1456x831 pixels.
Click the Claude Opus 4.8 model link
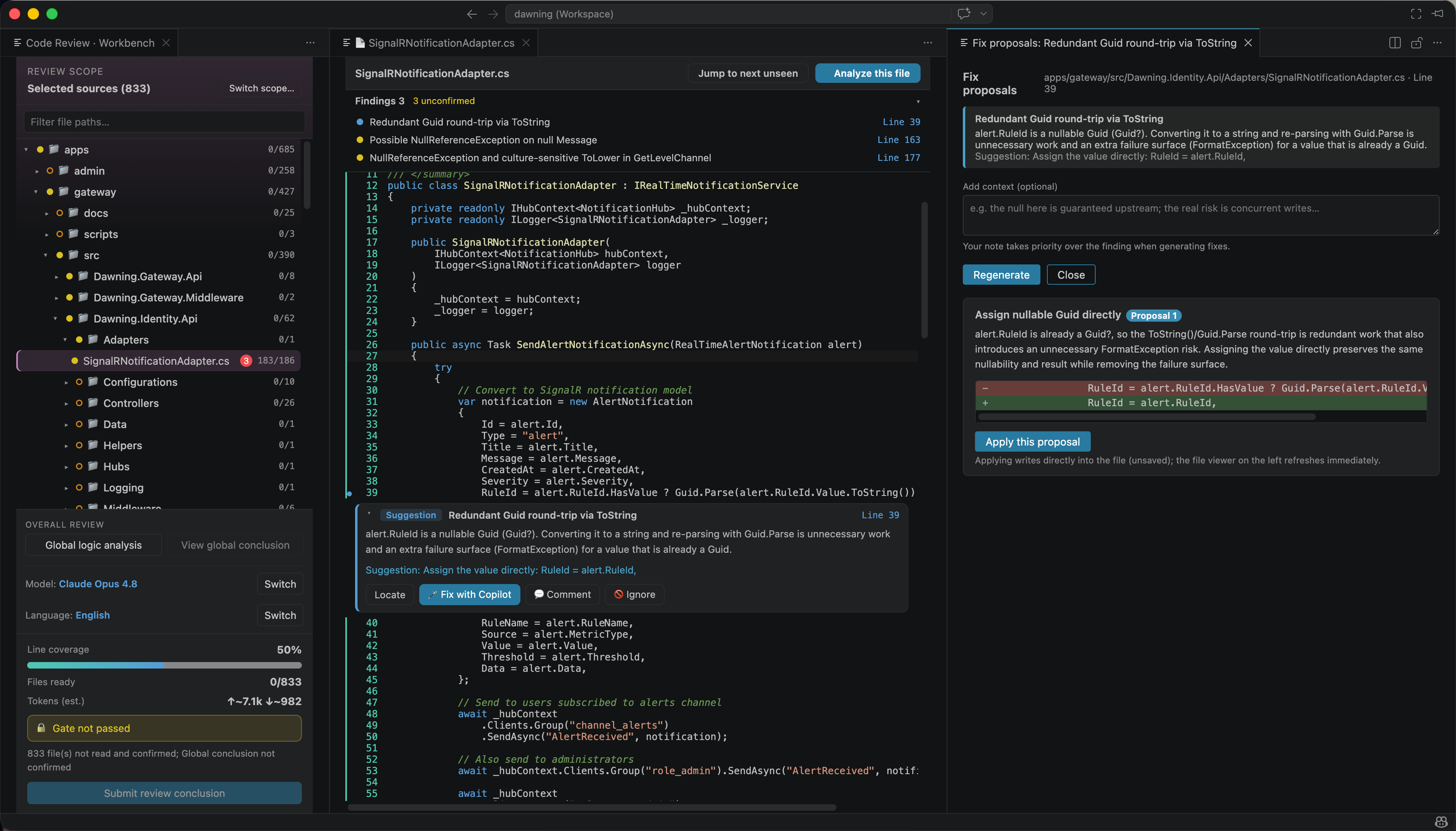pos(97,584)
